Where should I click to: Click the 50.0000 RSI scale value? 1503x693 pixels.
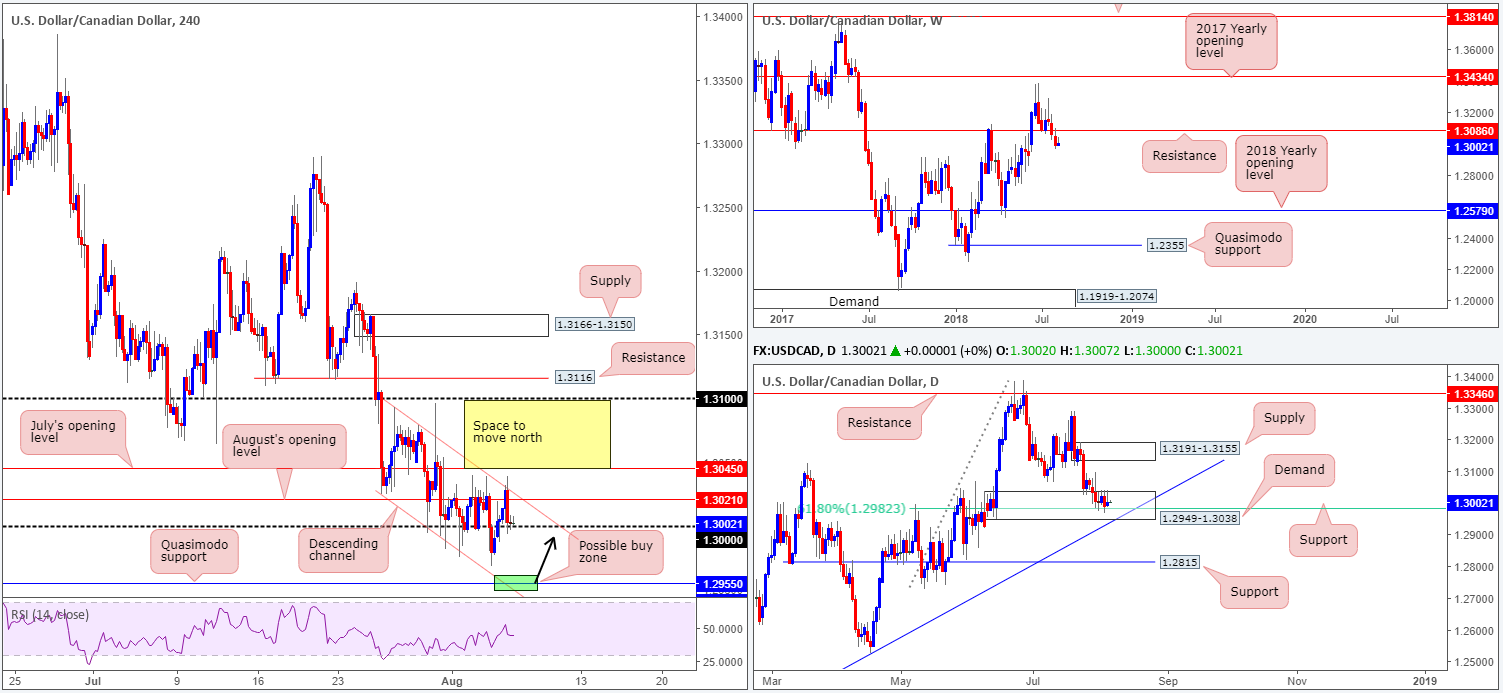(x=724, y=629)
